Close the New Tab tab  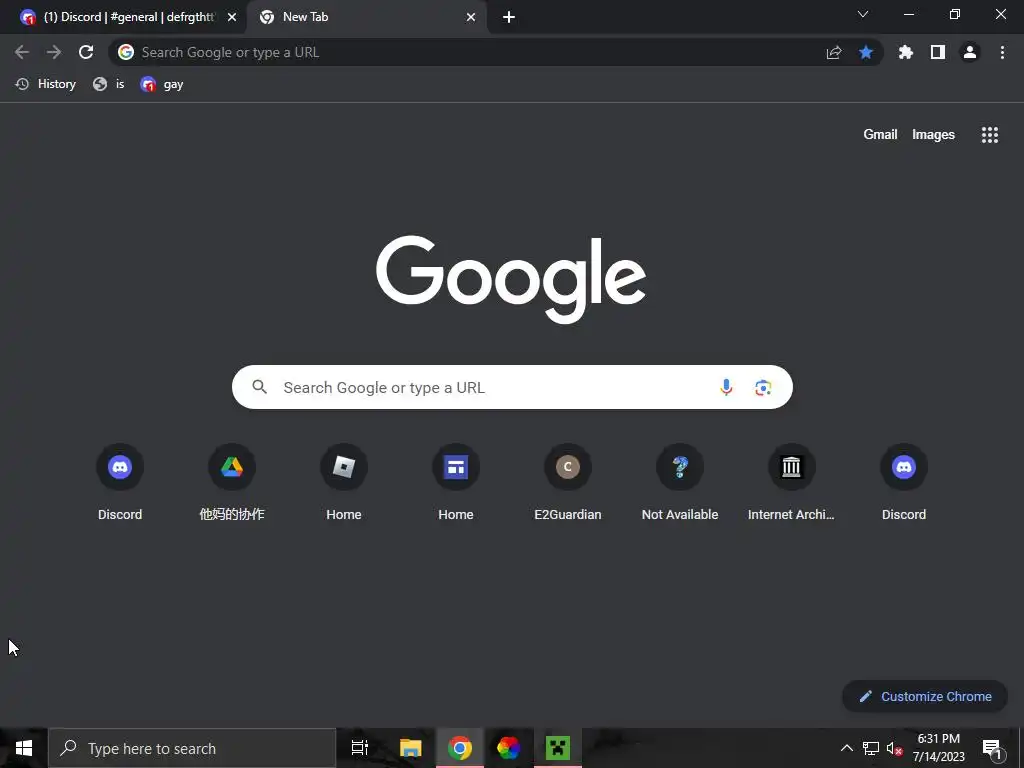click(x=471, y=17)
